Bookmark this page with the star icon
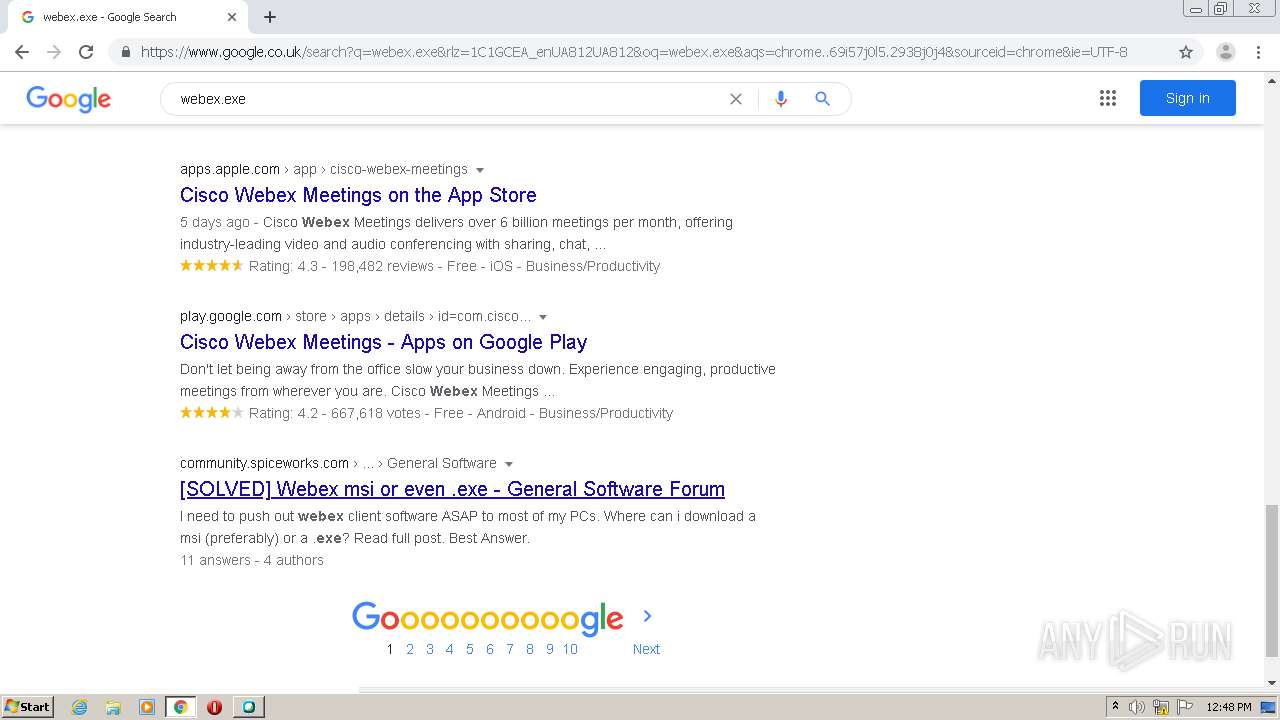1280x720 pixels. [x=1186, y=52]
